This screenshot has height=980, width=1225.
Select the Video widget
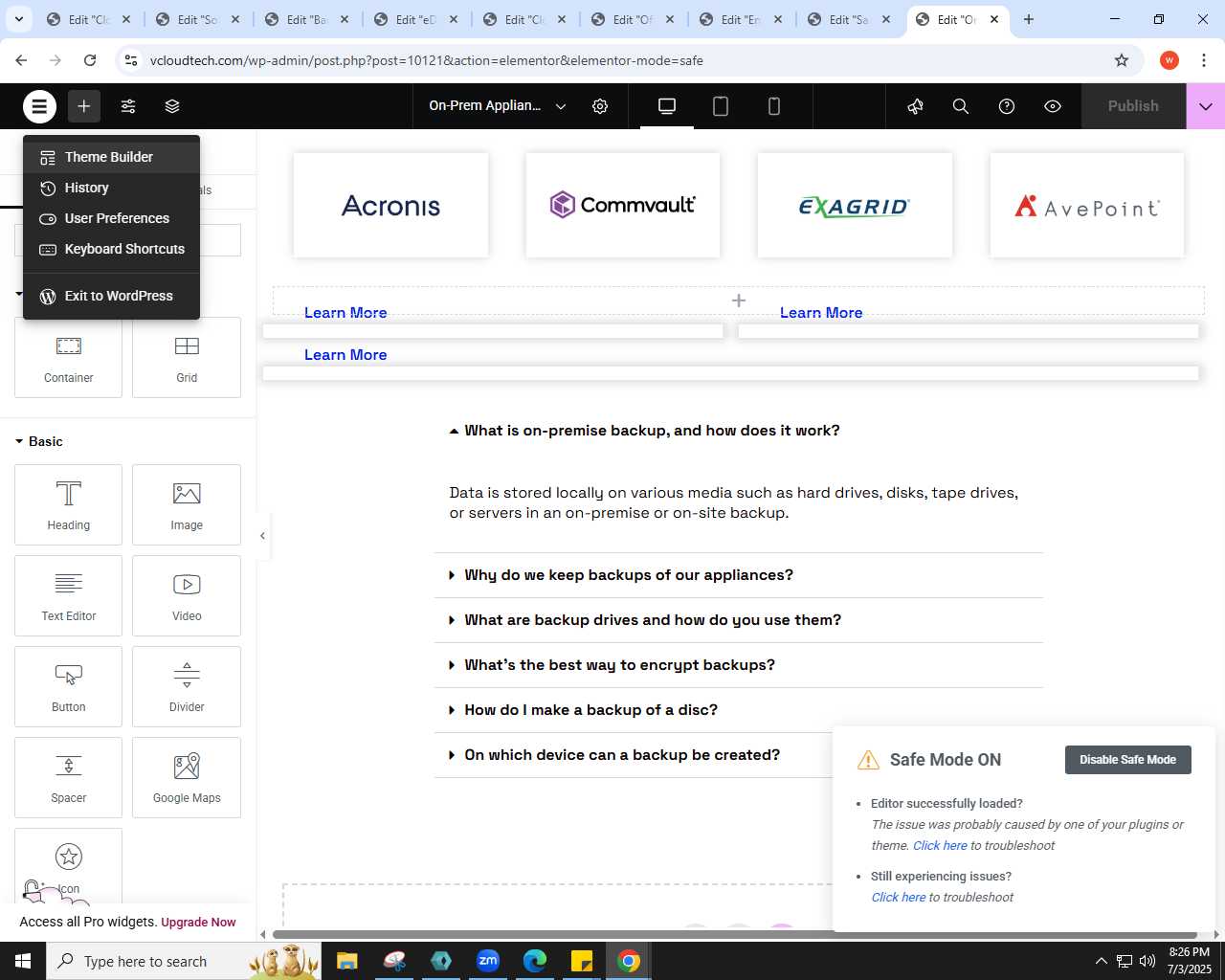point(187,595)
